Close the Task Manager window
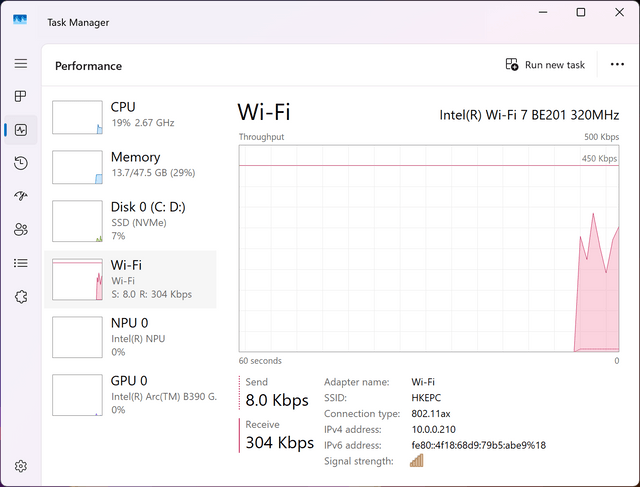 point(619,12)
